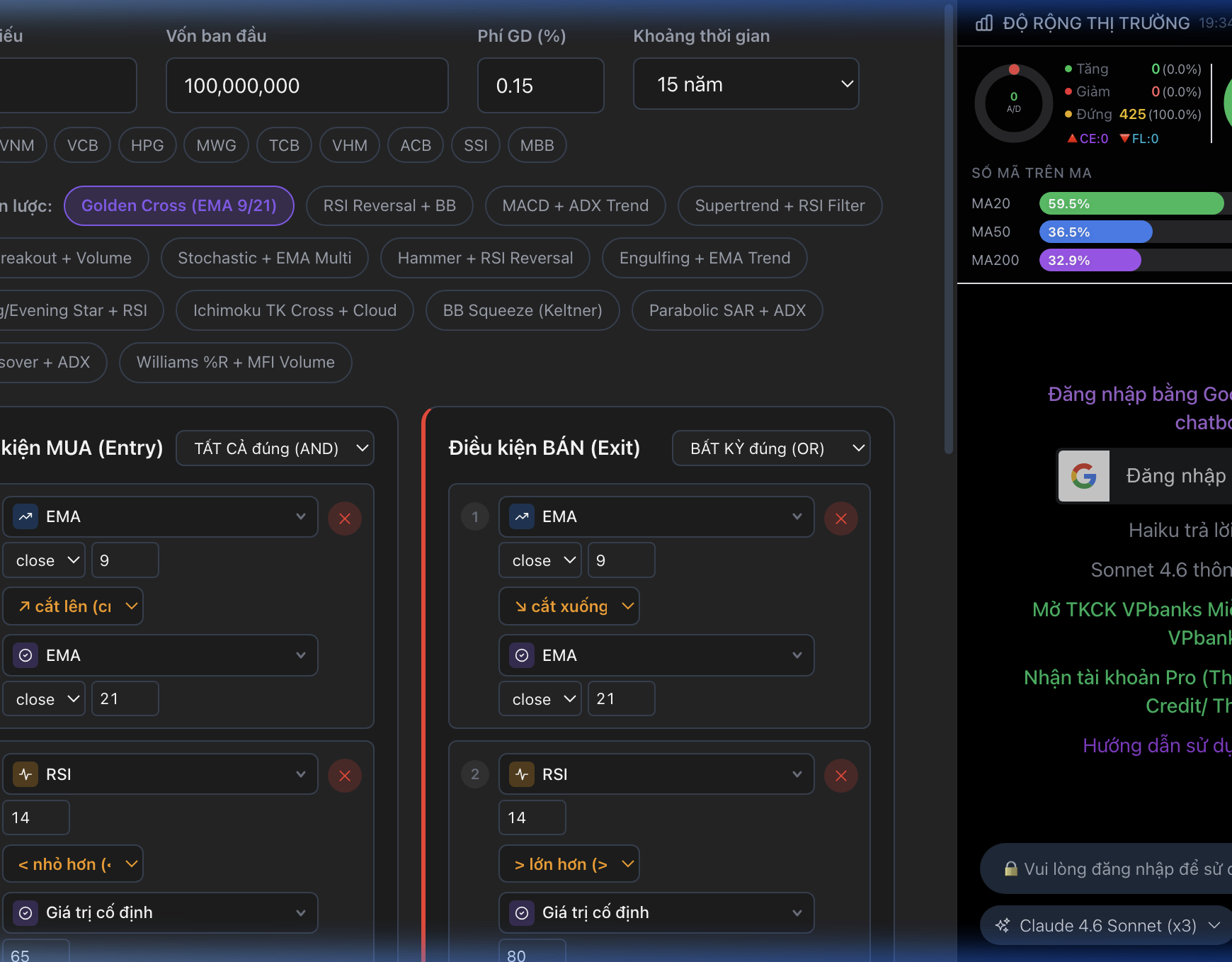Open the Hướng dẫn sử dụng link
Screen dimensions: 1232x962
[1157, 745]
